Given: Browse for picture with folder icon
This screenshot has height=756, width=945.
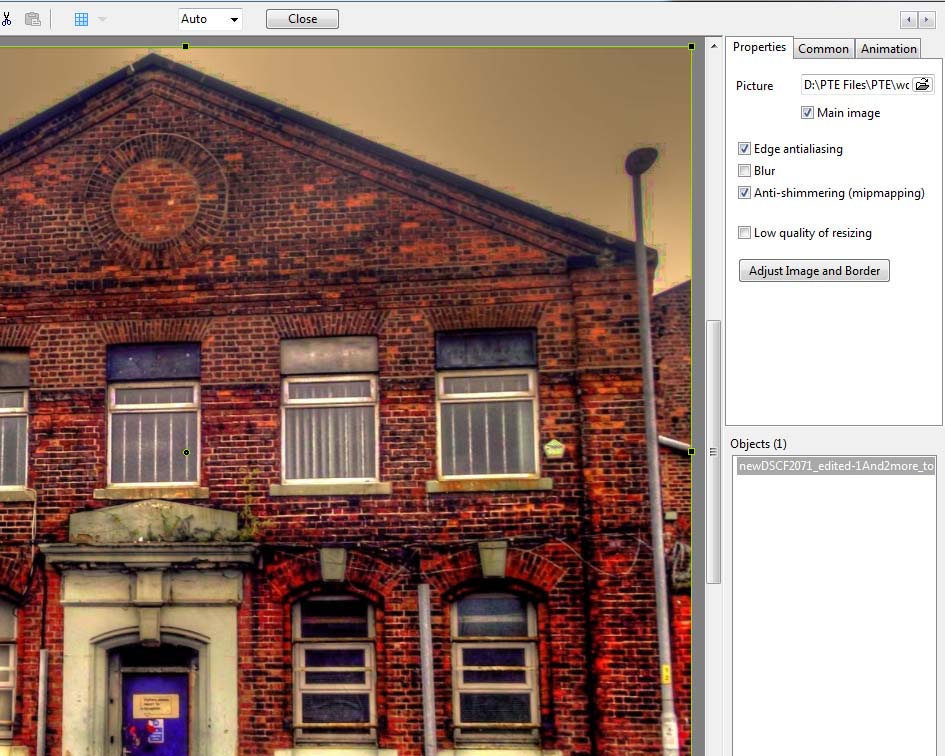Looking at the screenshot, I should click(x=923, y=84).
